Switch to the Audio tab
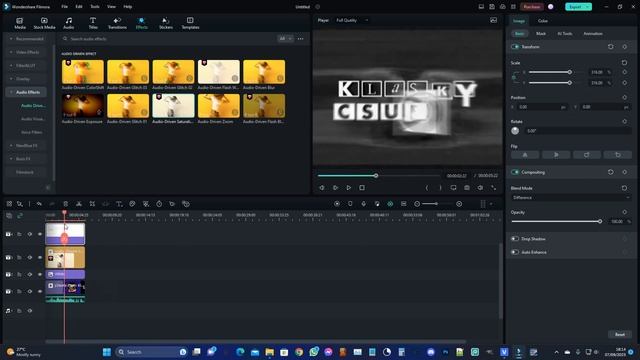Screen dimensions: 640x360 (69, 23)
